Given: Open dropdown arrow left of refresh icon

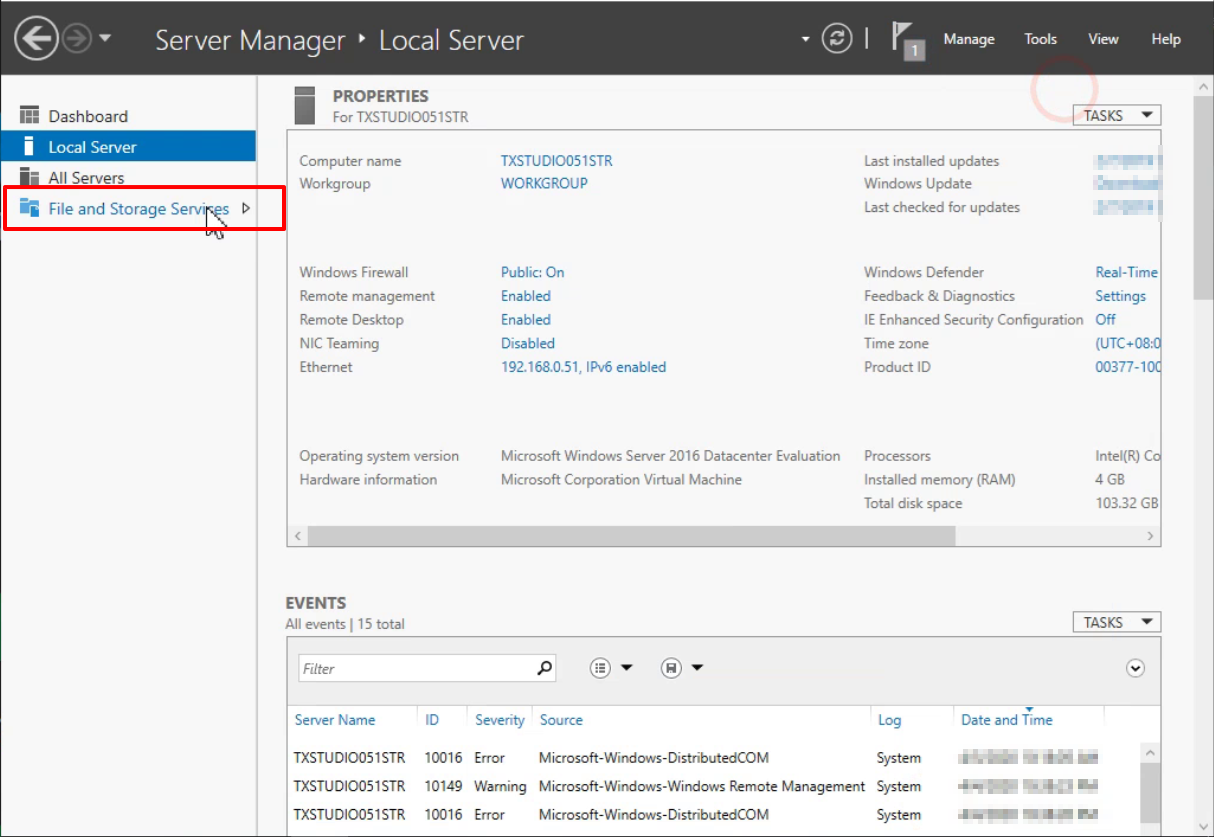Looking at the screenshot, I should pyautogui.click(x=806, y=40).
